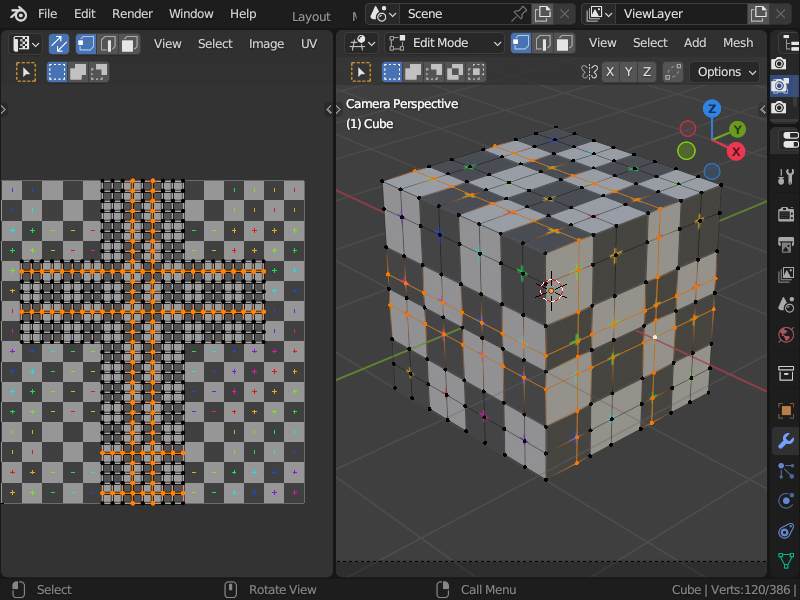This screenshot has width=800, height=600.
Task: Set UV selection mode to subtract
Action: pos(99,72)
